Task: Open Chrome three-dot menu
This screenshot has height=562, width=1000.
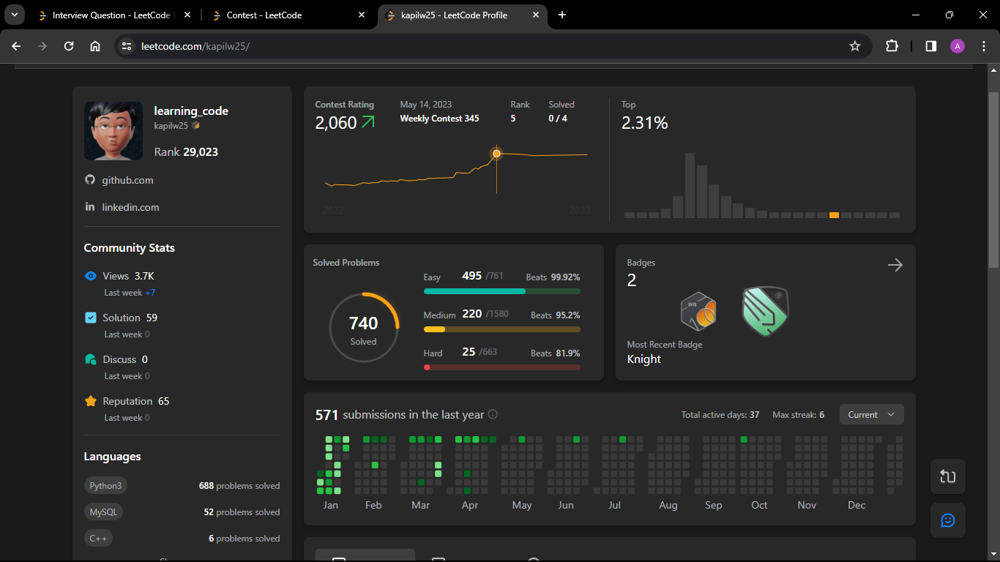Action: coord(984,46)
